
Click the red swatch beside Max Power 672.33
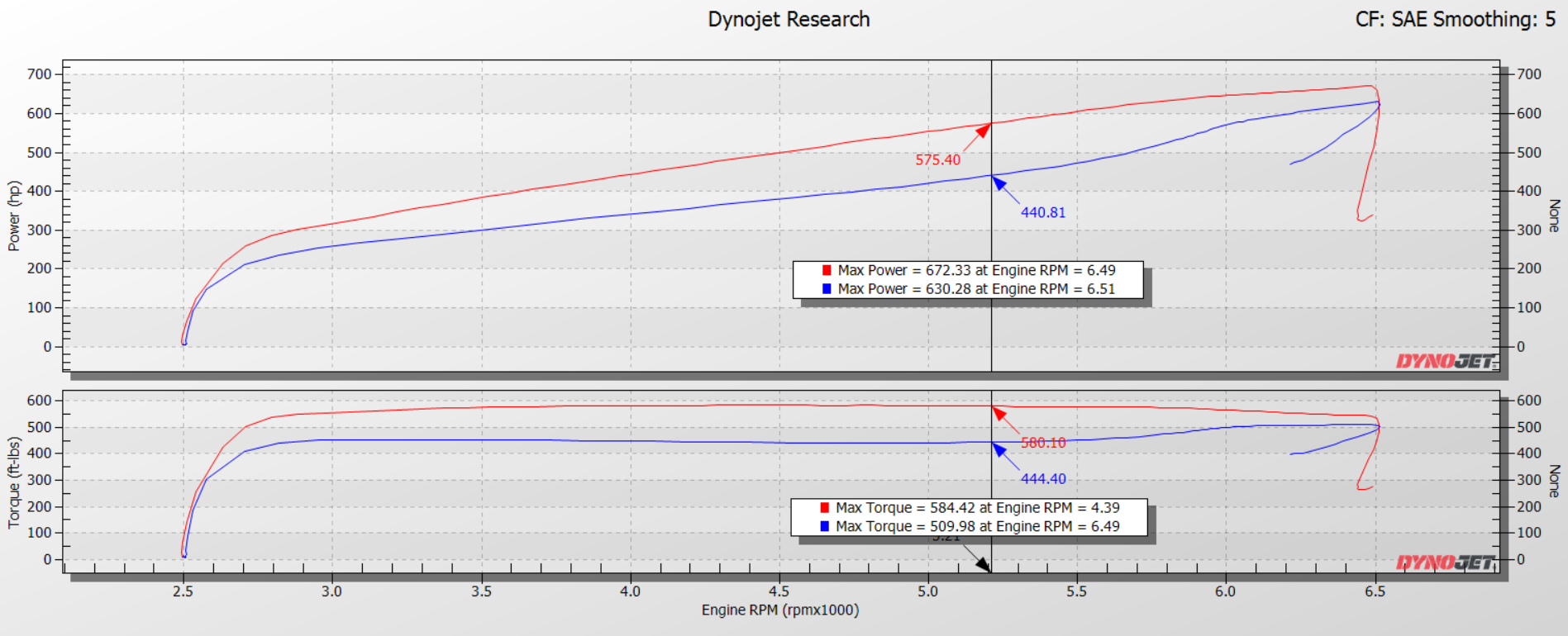tap(827, 270)
